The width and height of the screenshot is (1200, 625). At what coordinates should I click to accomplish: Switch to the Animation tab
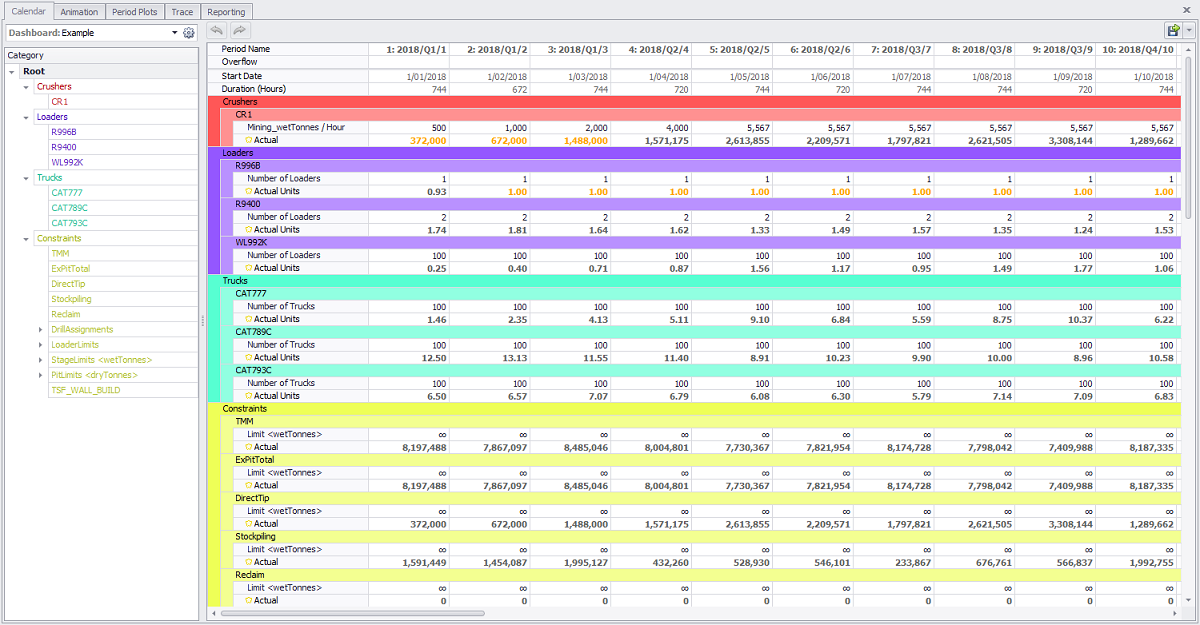pos(79,12)
